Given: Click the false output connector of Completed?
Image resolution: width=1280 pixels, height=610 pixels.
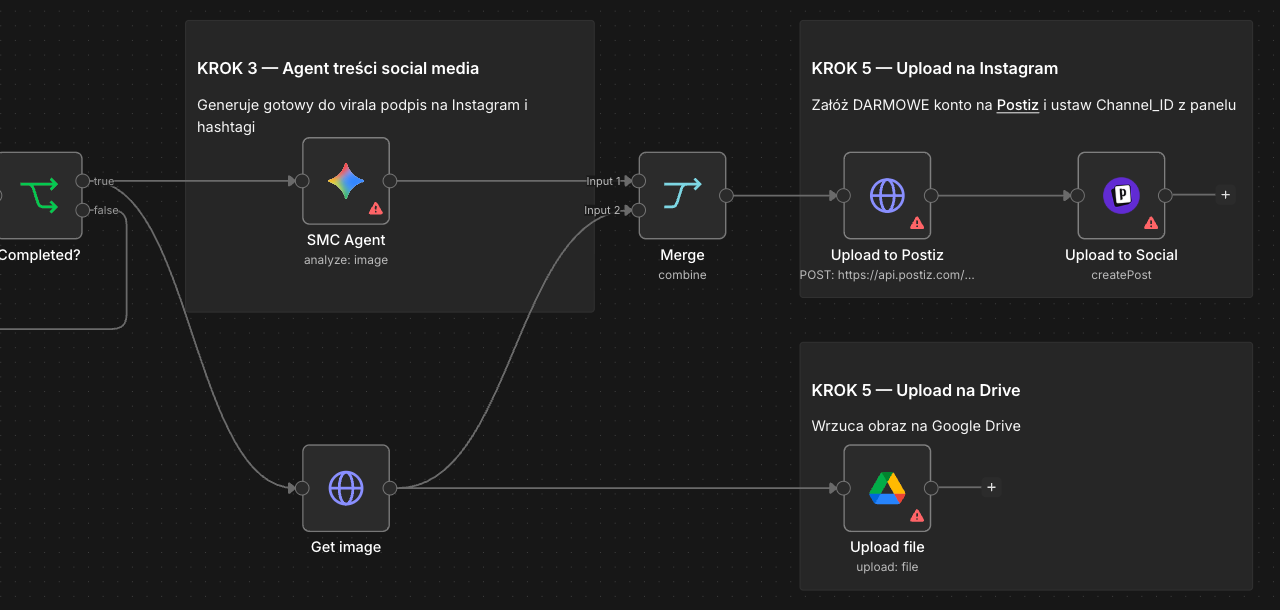Looking at the screenshot, I should point(82,210).
